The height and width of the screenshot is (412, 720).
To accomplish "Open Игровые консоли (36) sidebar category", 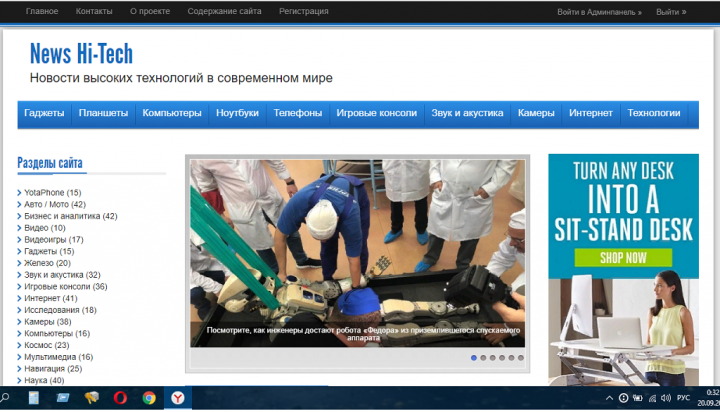I will coord(66,287).
